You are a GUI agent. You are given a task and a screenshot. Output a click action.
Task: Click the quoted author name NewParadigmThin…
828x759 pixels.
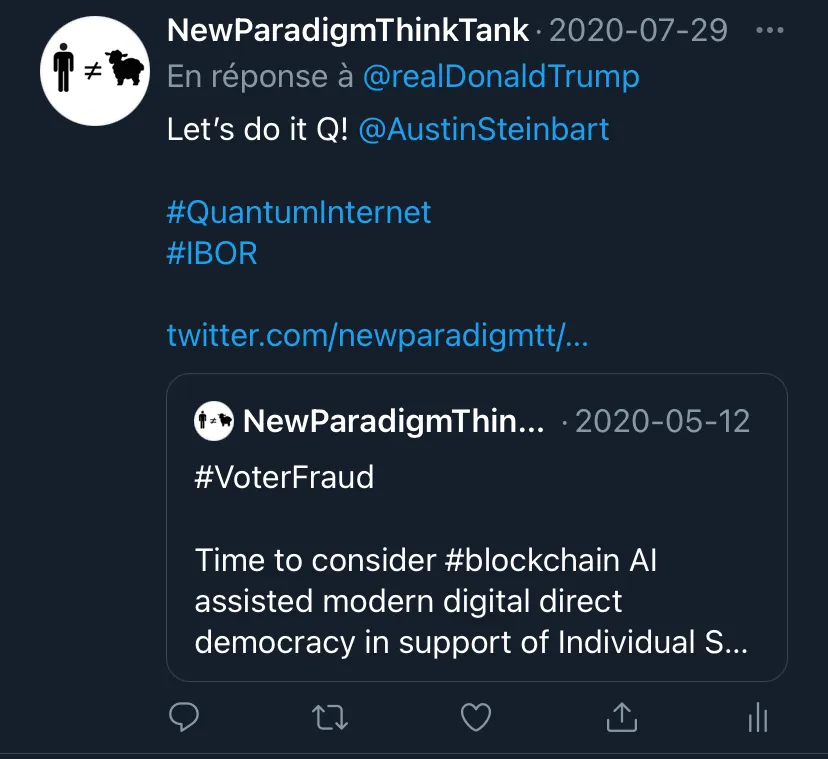click(393, 421)
